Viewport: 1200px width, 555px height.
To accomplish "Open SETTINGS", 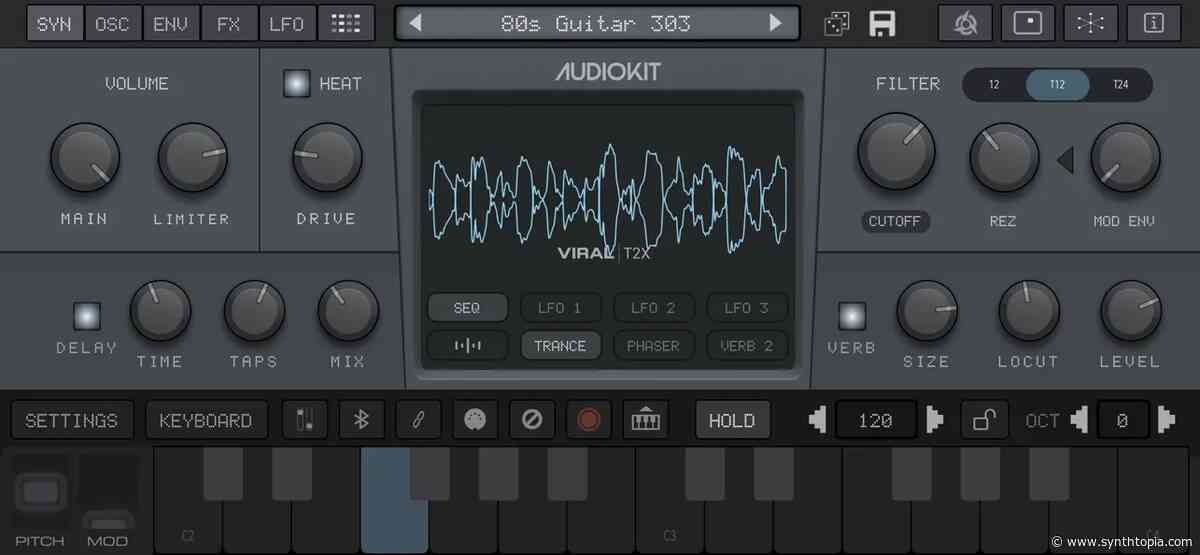I will tap(71, 421).
